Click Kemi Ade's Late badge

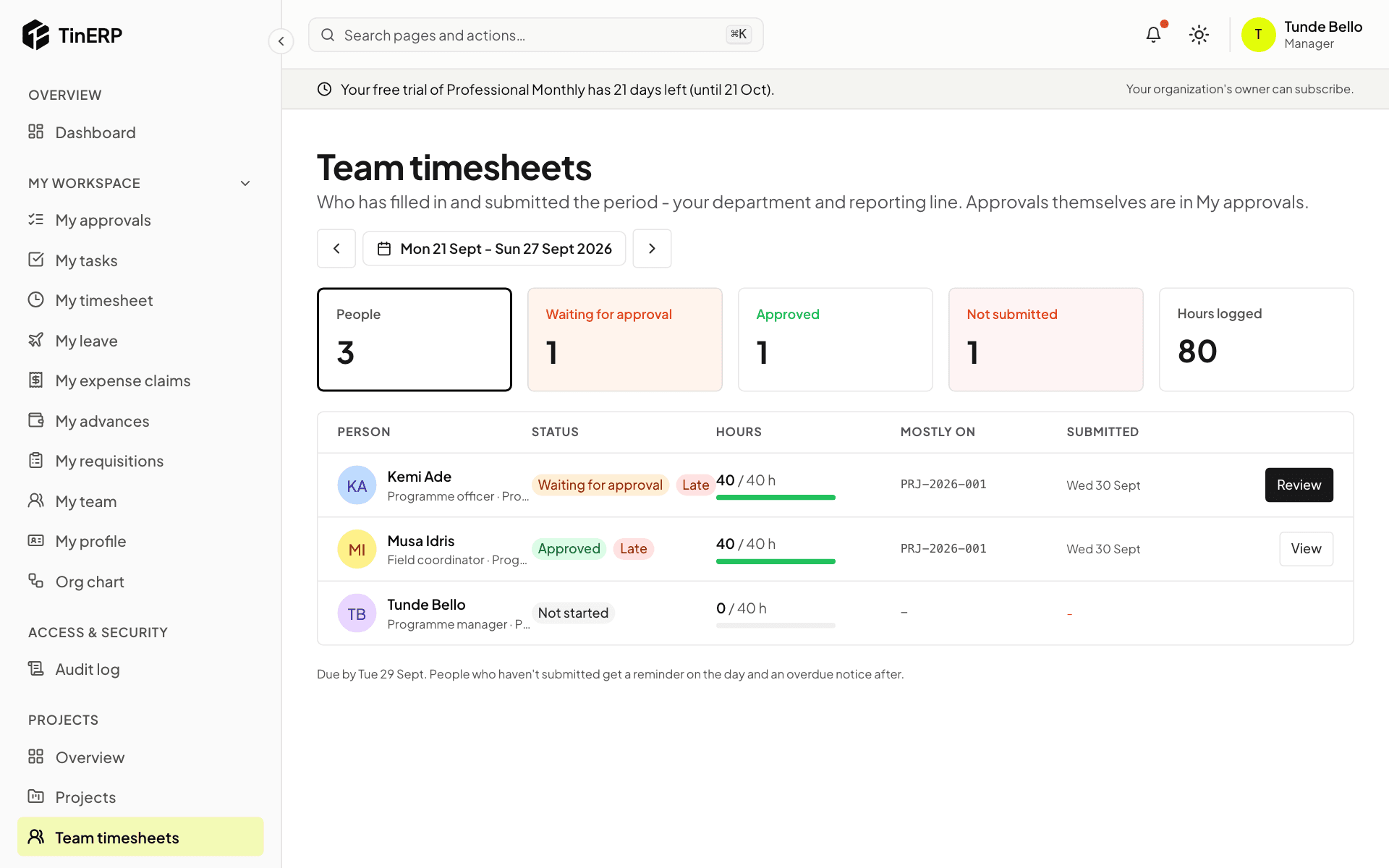(695, 485)
